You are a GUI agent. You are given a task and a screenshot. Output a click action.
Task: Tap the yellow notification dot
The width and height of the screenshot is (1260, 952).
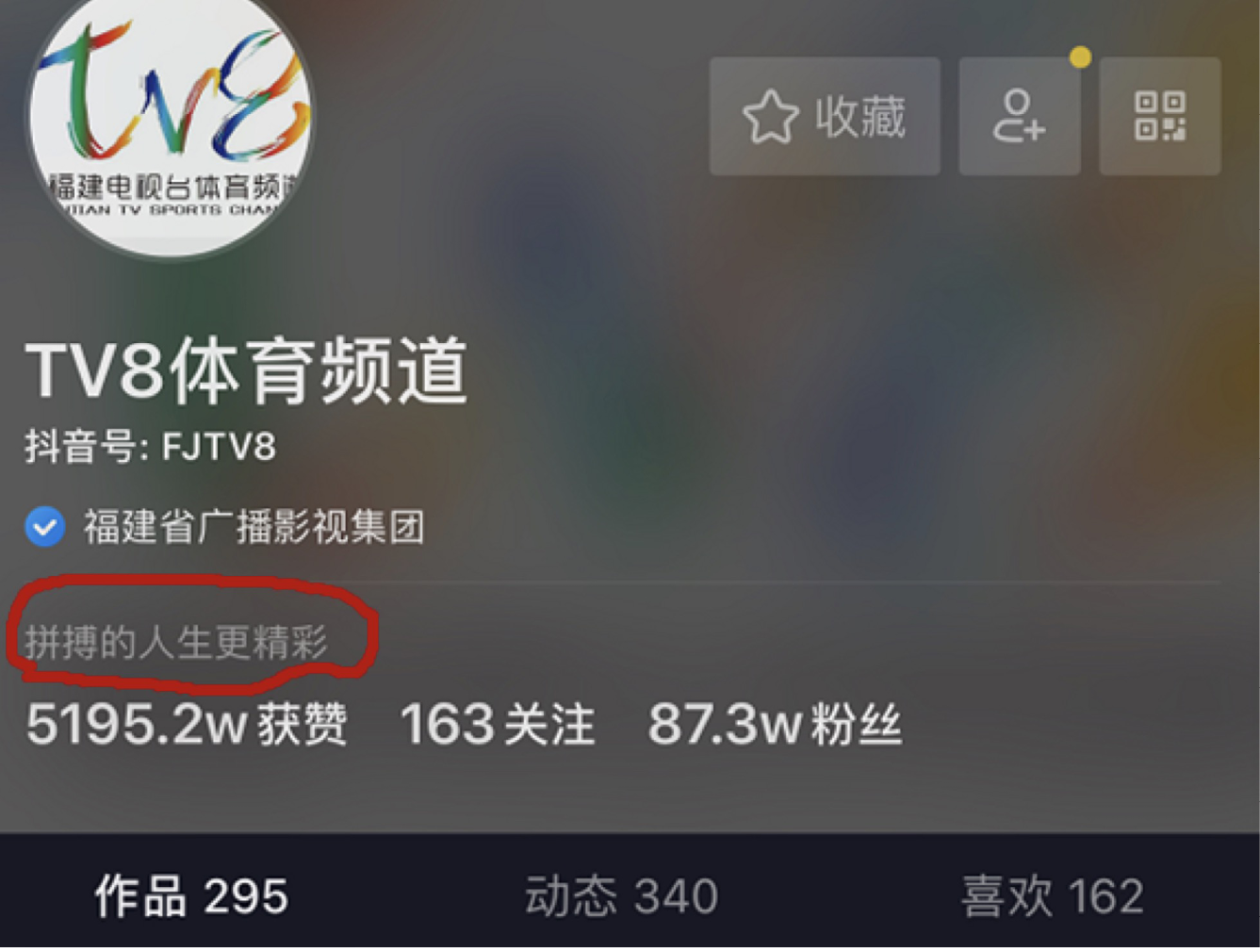click(1080, 57)
